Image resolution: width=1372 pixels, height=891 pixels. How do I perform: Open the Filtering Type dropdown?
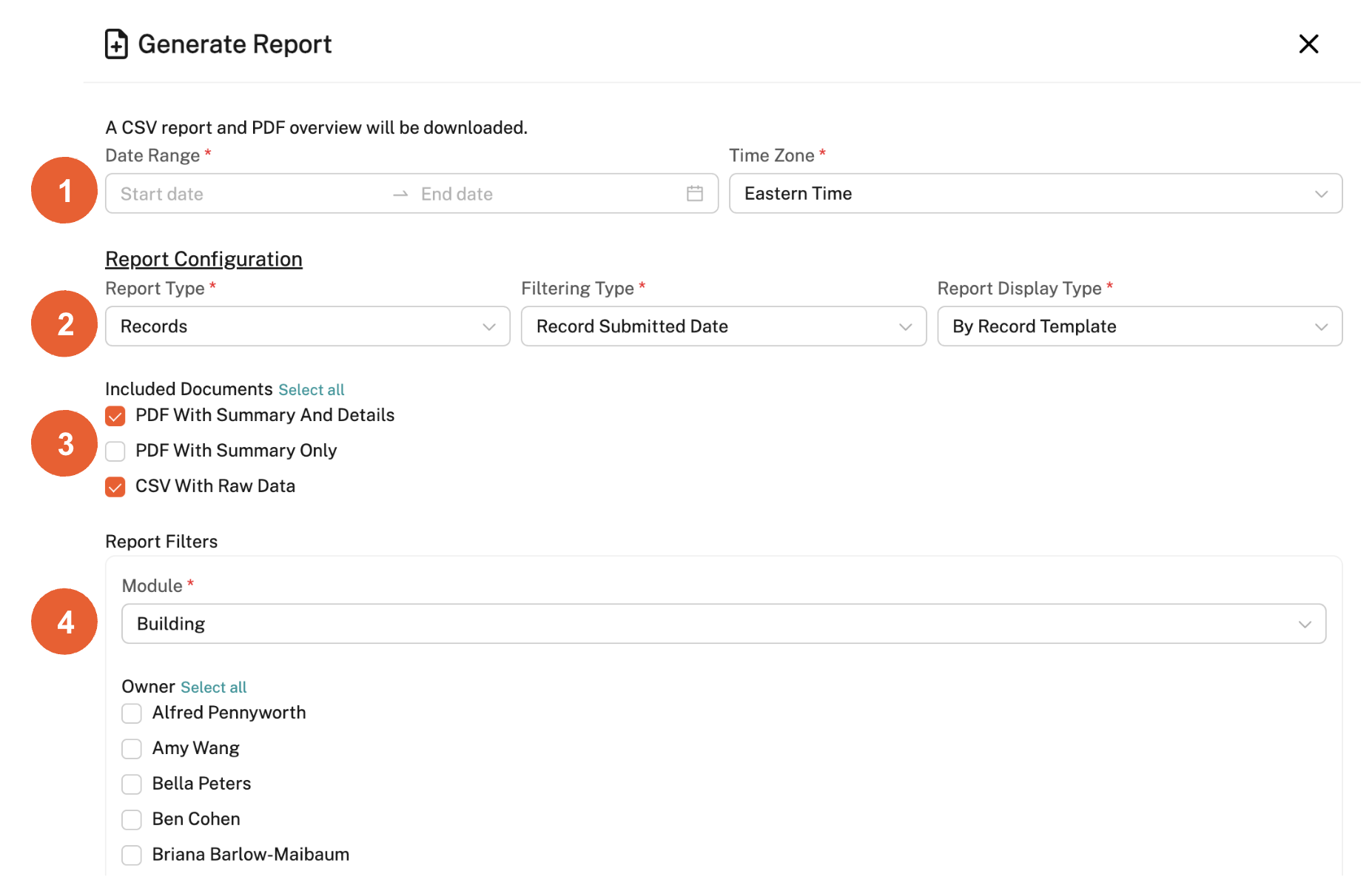coord(723,326)
